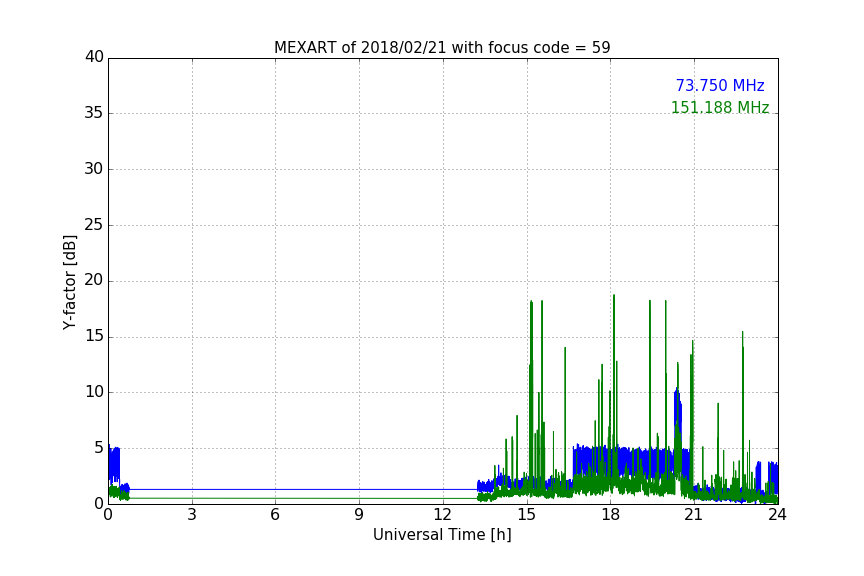The width and height of the screenshot is (864, 576).
Task: Click y-axis tick label 15
Action: click(x=94, y=336)
